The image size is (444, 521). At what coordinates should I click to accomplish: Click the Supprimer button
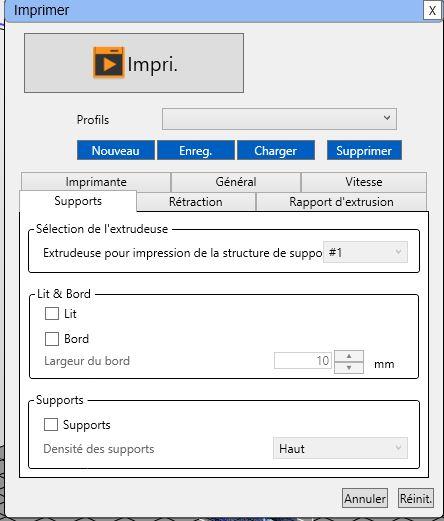(x=364, y=150)
